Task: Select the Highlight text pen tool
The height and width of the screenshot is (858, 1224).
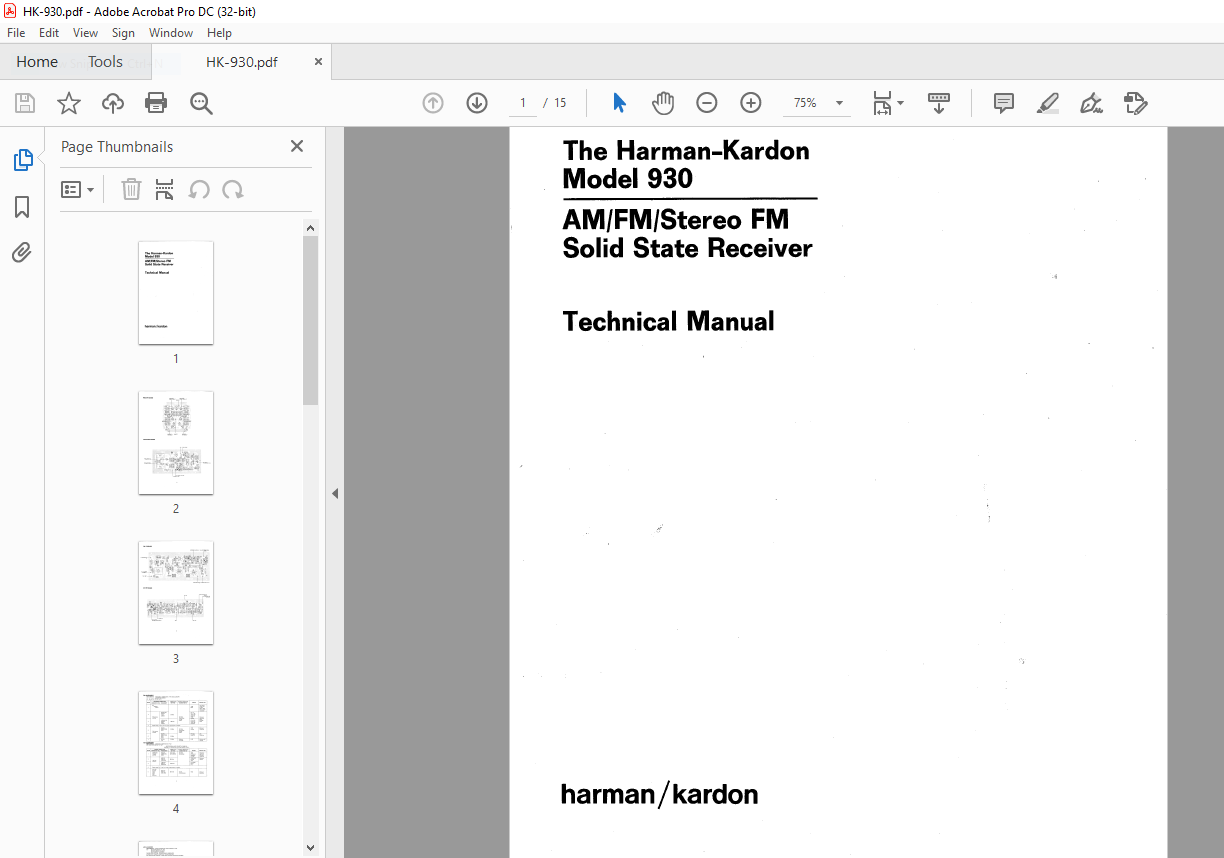Action: pos(1048,103)
